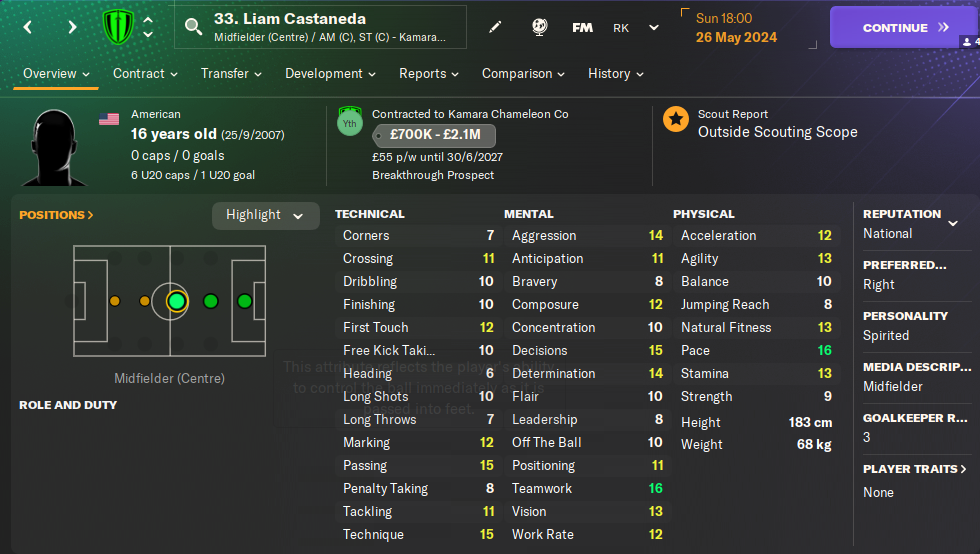Image resolution: width=980 pixels, height=554 pixels.
Task: Open the Player Traits link
Action: tap(915, 469)
